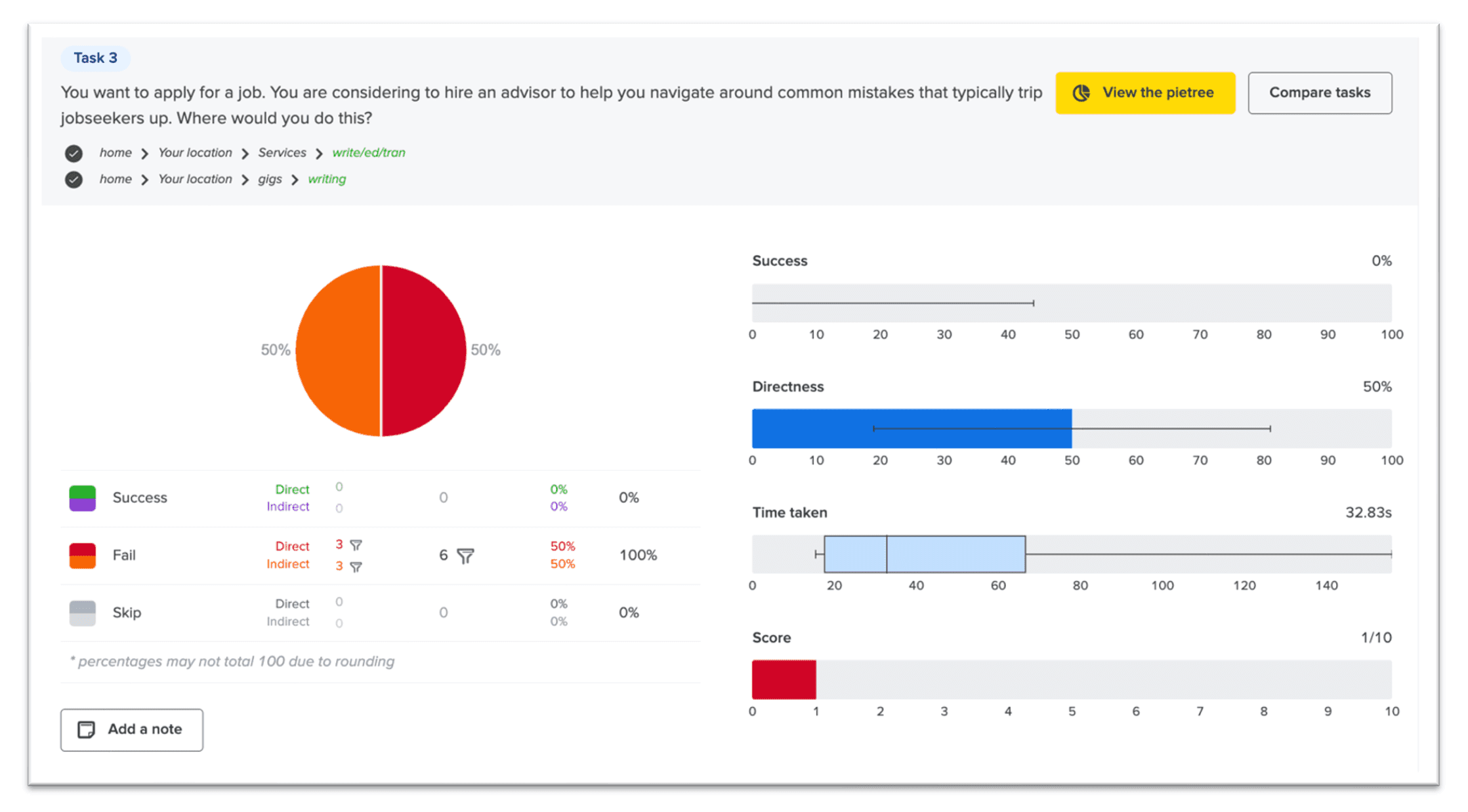Click the Success legend color swatch
1468x812 pixels.
pos(83,498)
